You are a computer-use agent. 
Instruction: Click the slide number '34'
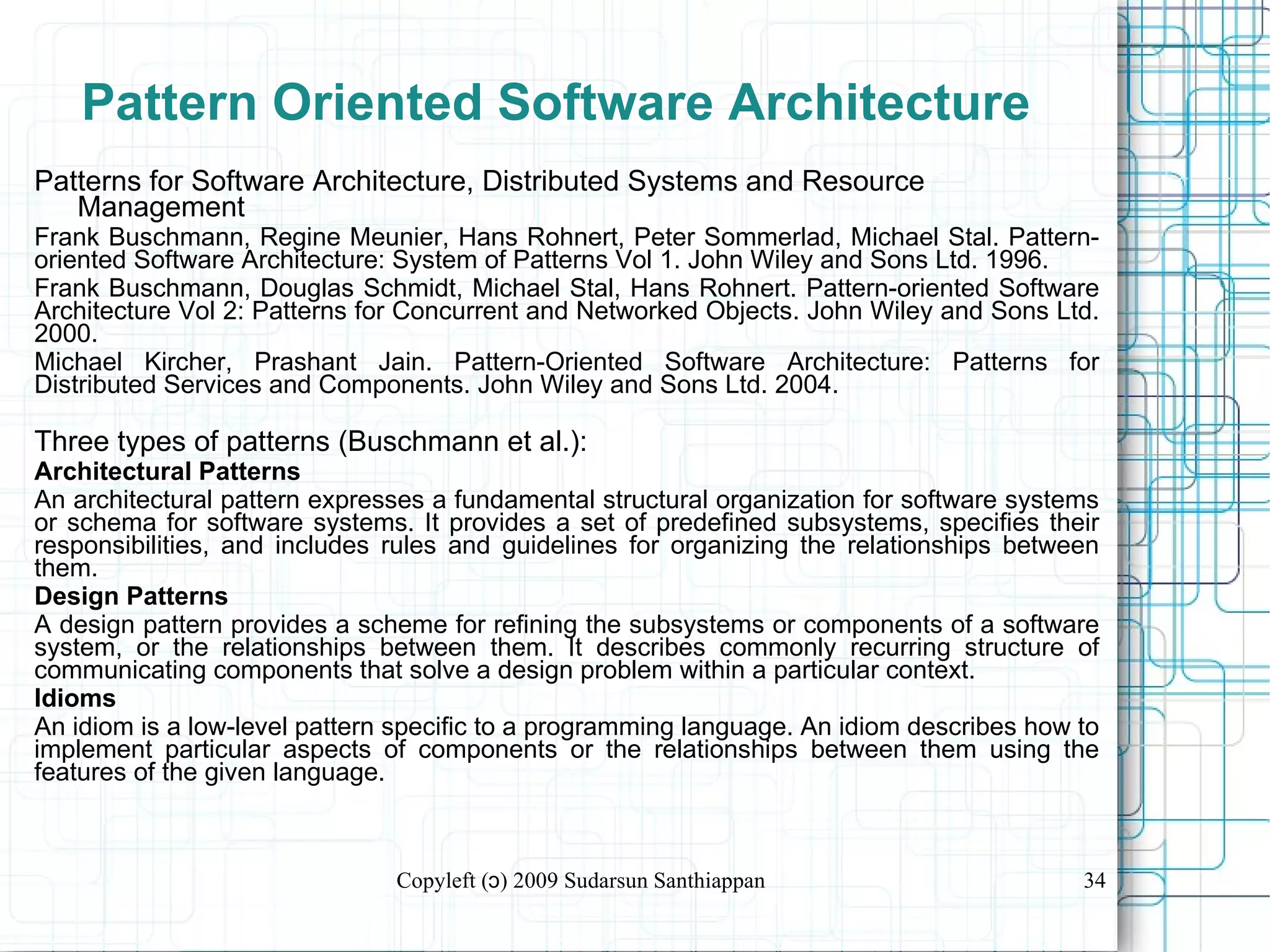click(x=1095, y=881)
